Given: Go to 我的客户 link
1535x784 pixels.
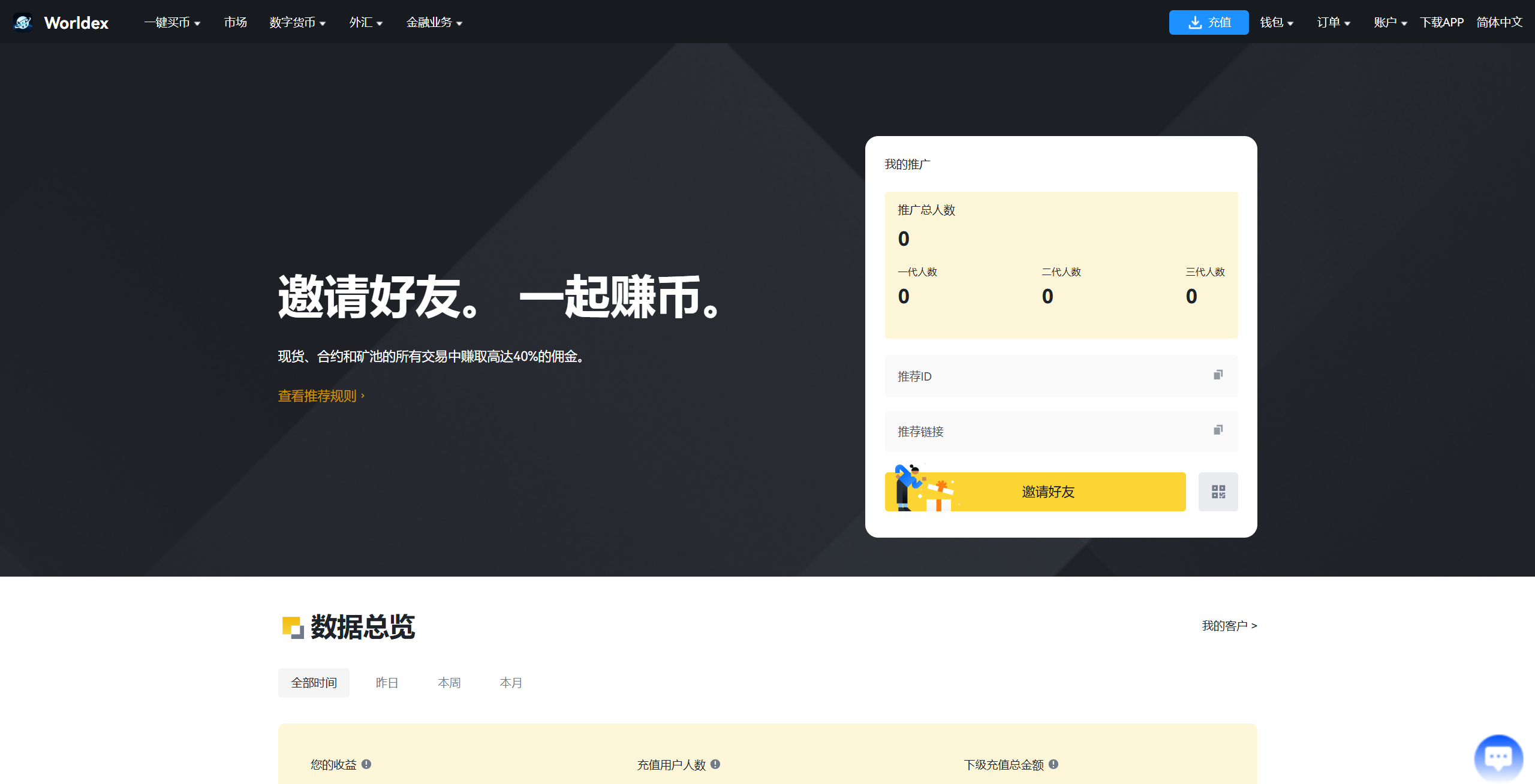Looking at the screenshot, I should tap(1229, 626).
